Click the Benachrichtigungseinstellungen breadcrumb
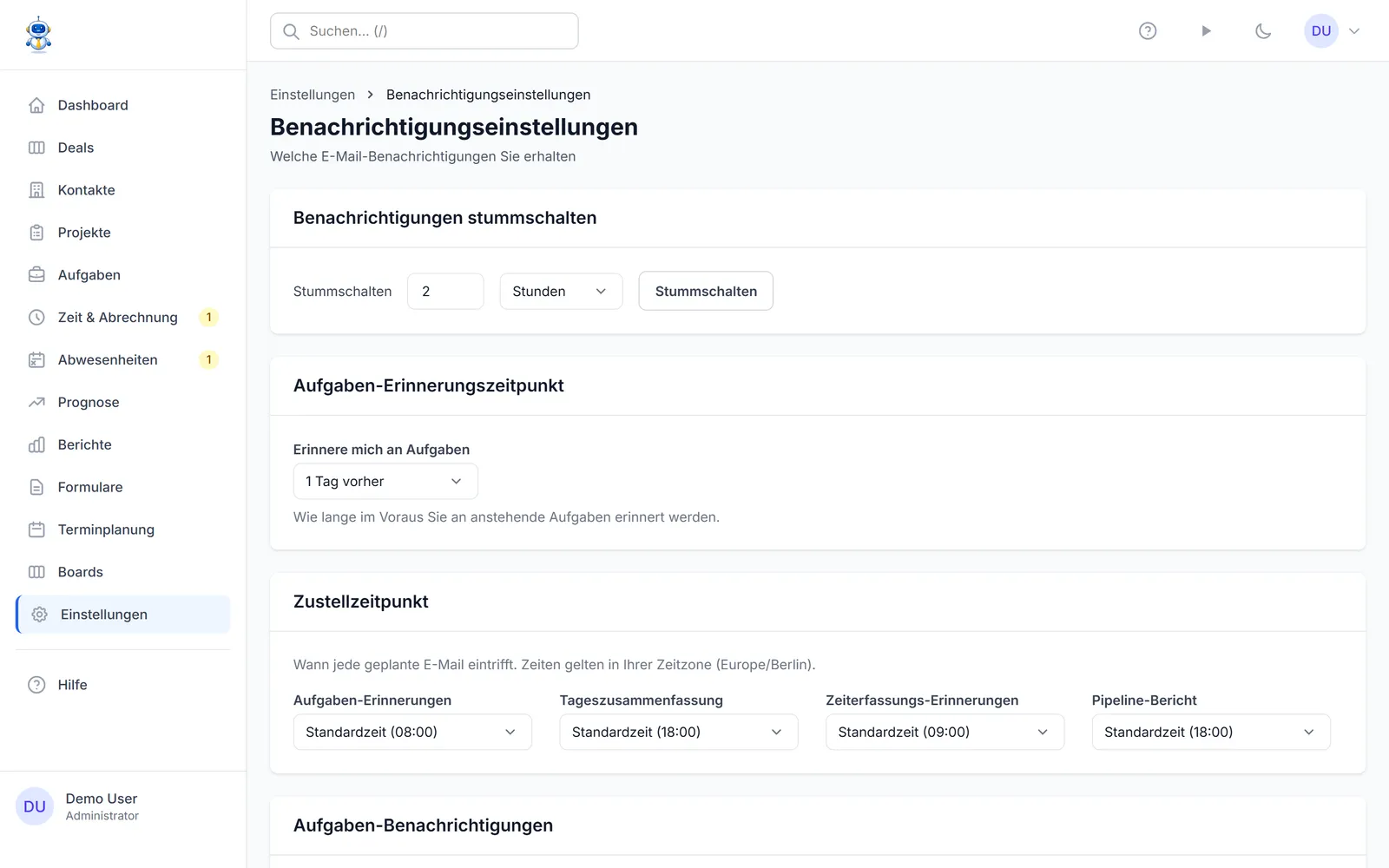The height and width of the screenshot is (868, 1389). pyautogui.click(x=488, y=95)
